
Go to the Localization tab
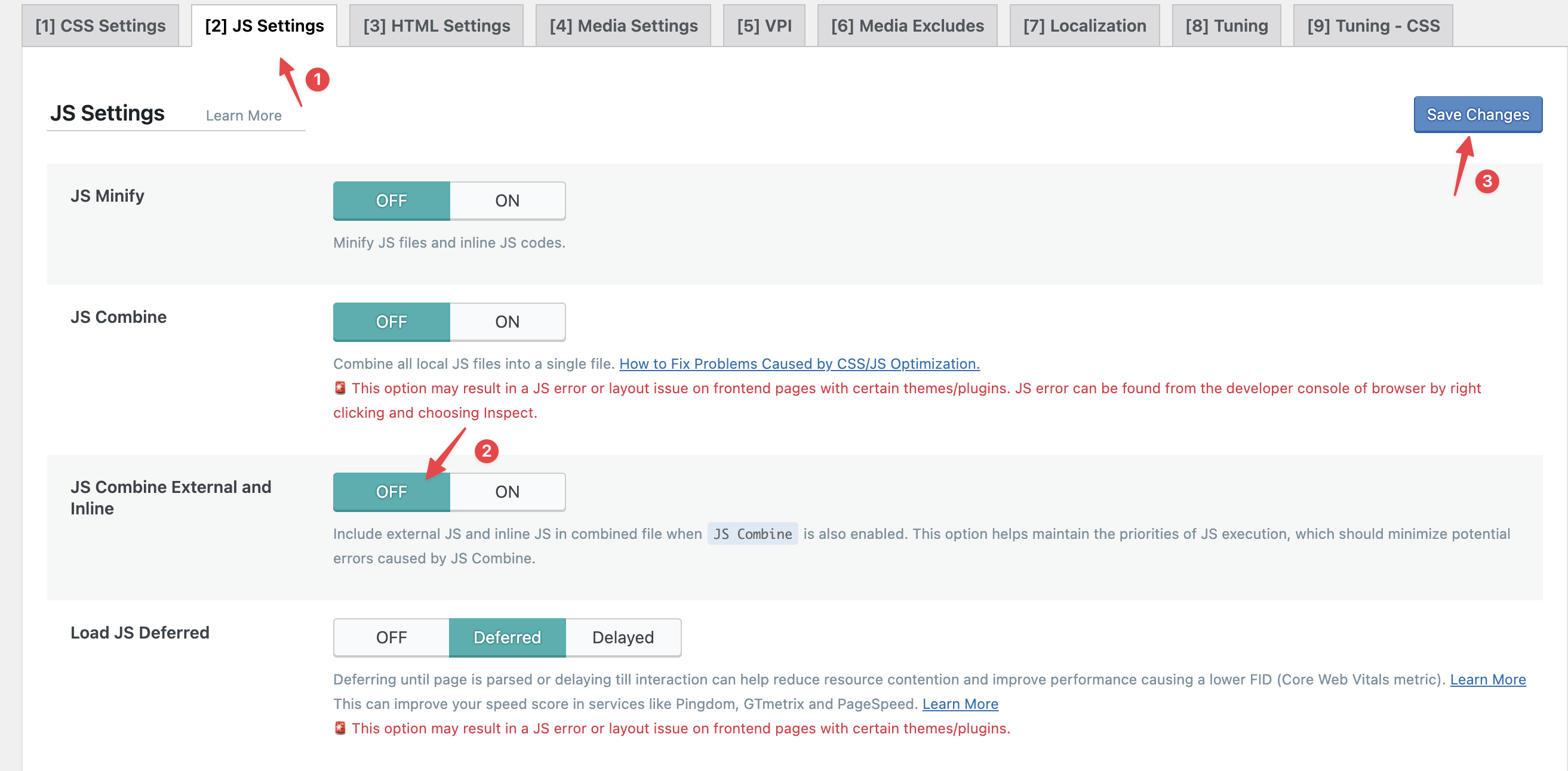pyautogui.click(x=1084, y=26)
